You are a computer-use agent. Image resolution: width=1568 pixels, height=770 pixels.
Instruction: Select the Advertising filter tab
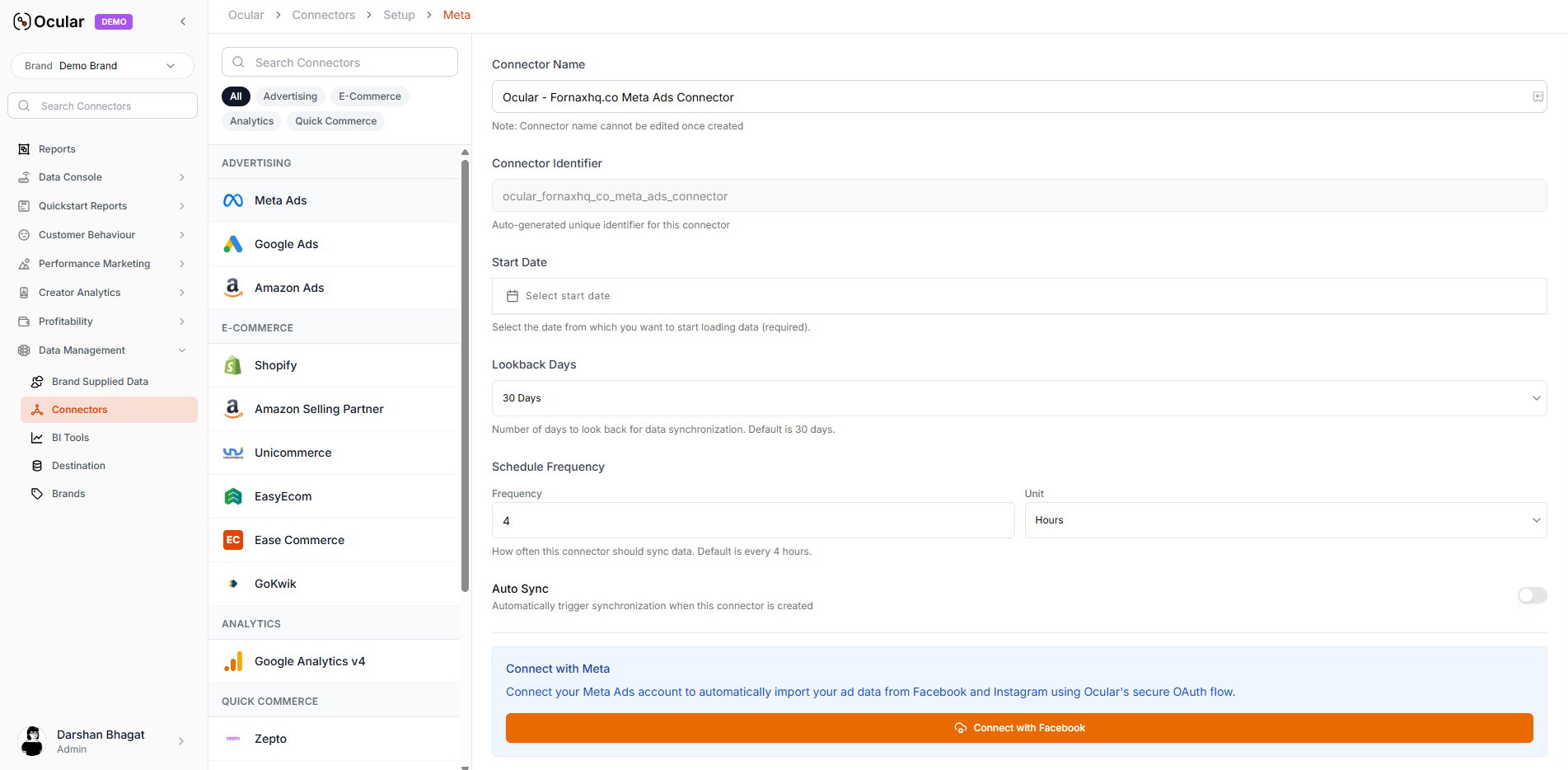pyautogui.click(x=290, y=96)
